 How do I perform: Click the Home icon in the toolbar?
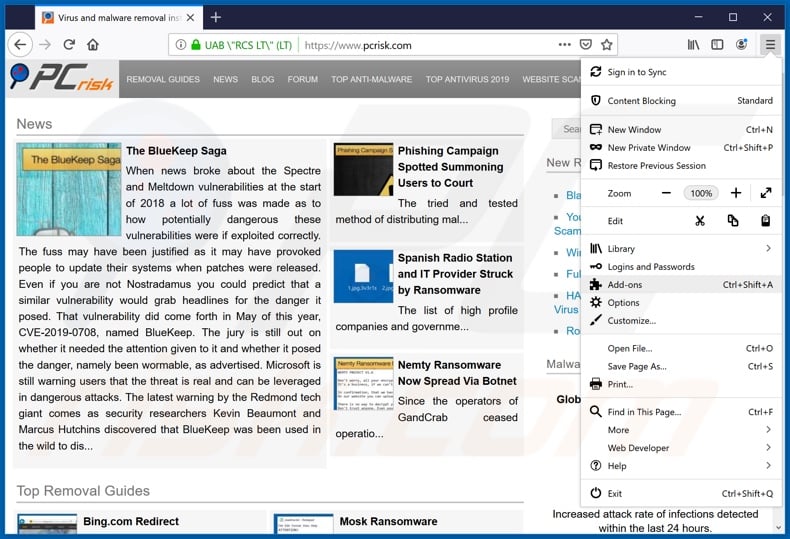pyautogui.click(x=93, y=45)
